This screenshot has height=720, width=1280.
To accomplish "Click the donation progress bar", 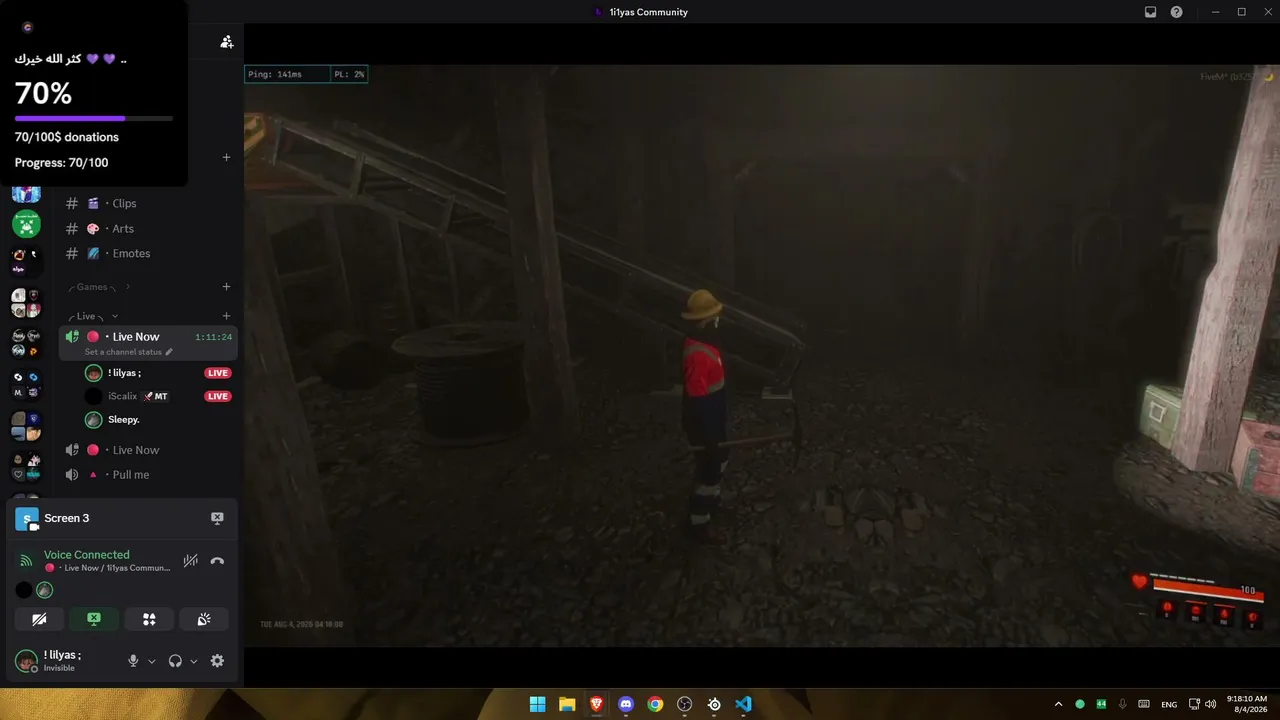I will (x=94, y=118).
